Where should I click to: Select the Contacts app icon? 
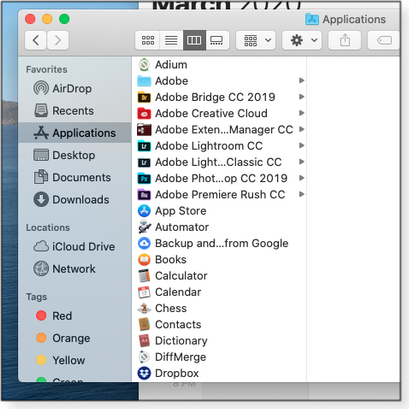coord(144,325)
